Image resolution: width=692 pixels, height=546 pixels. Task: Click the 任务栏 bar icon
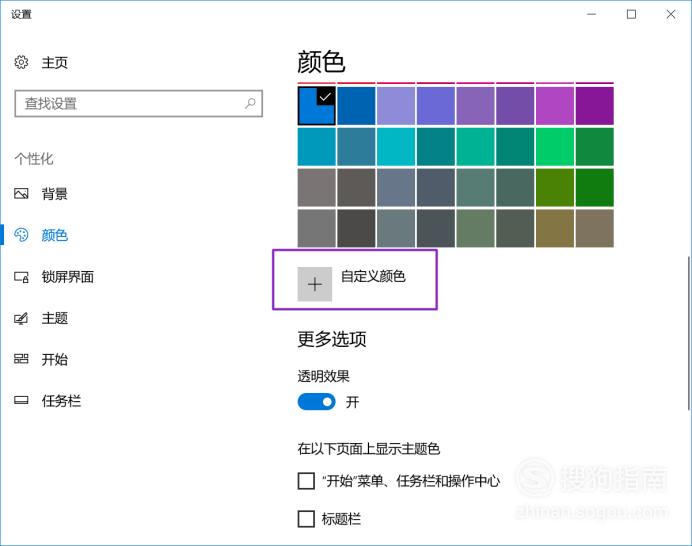[21, 400]
